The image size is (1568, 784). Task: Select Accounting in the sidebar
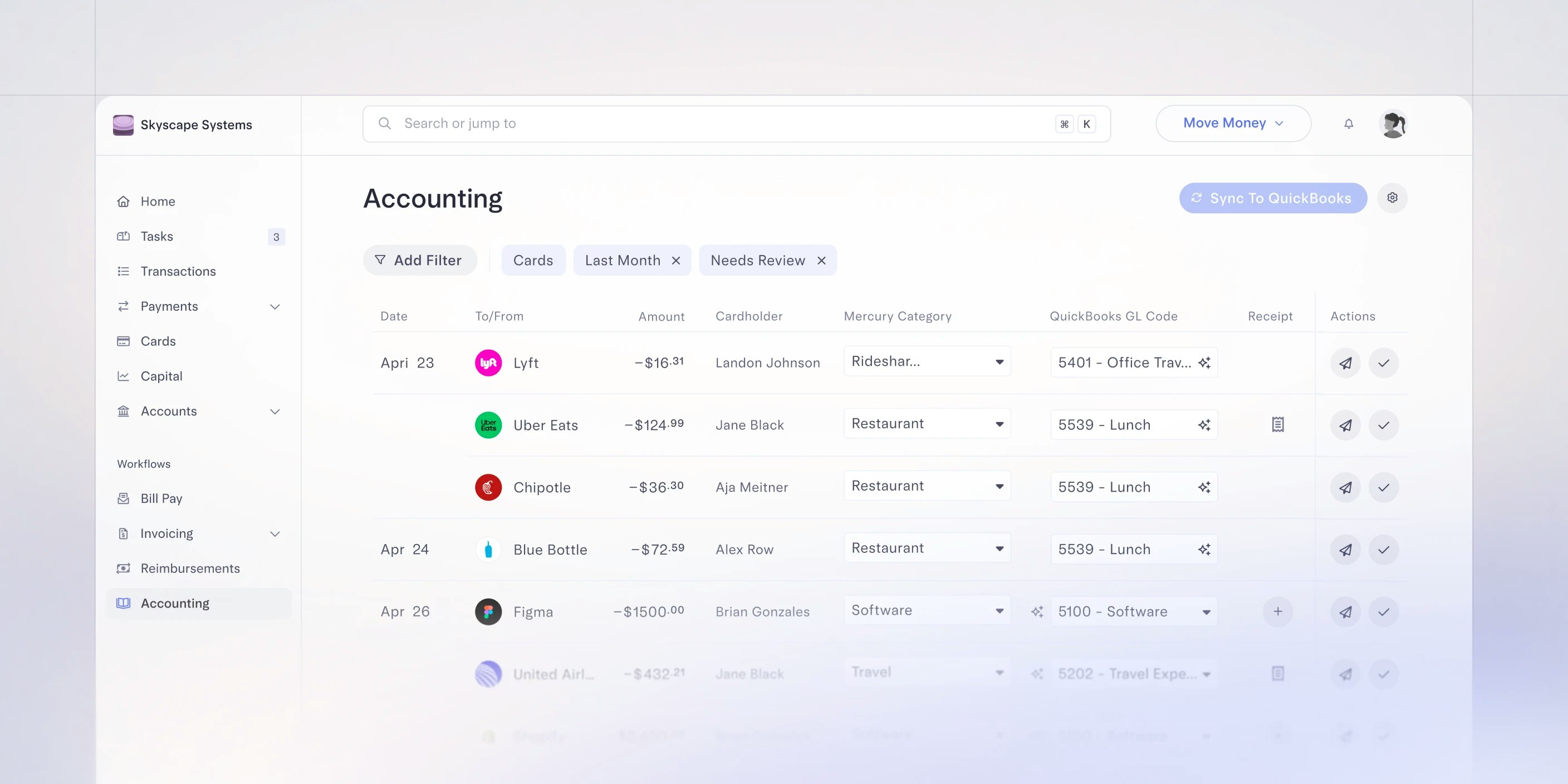[199, 603]
